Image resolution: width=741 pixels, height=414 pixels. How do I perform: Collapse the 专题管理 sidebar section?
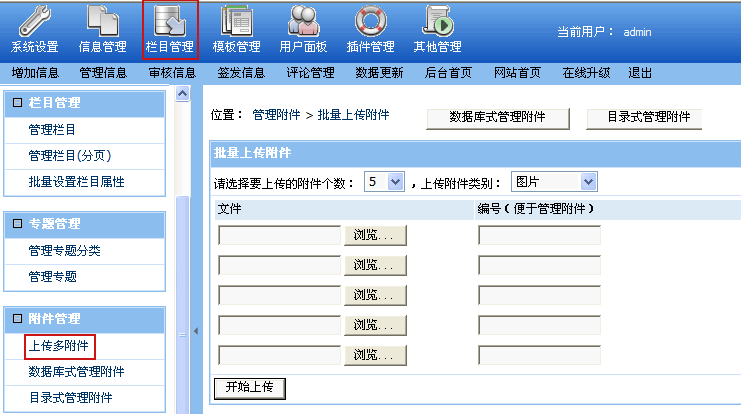coord(17,224)
